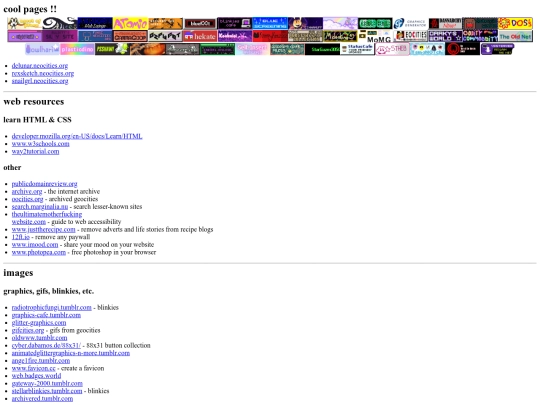
Task: Open the blinkies cafe badge
Action: click(x=235, y=23)
